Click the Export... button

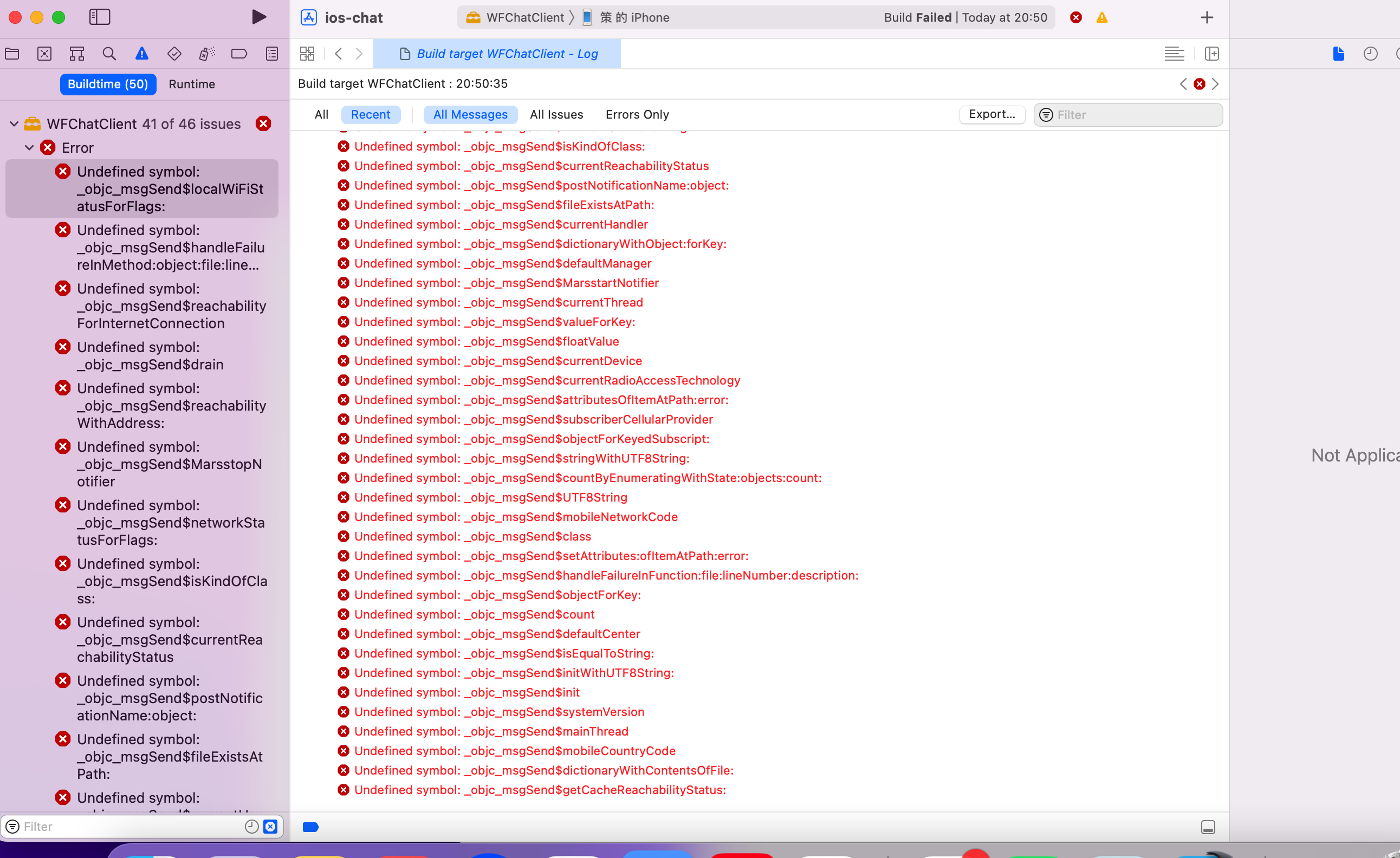coord(991,114)
